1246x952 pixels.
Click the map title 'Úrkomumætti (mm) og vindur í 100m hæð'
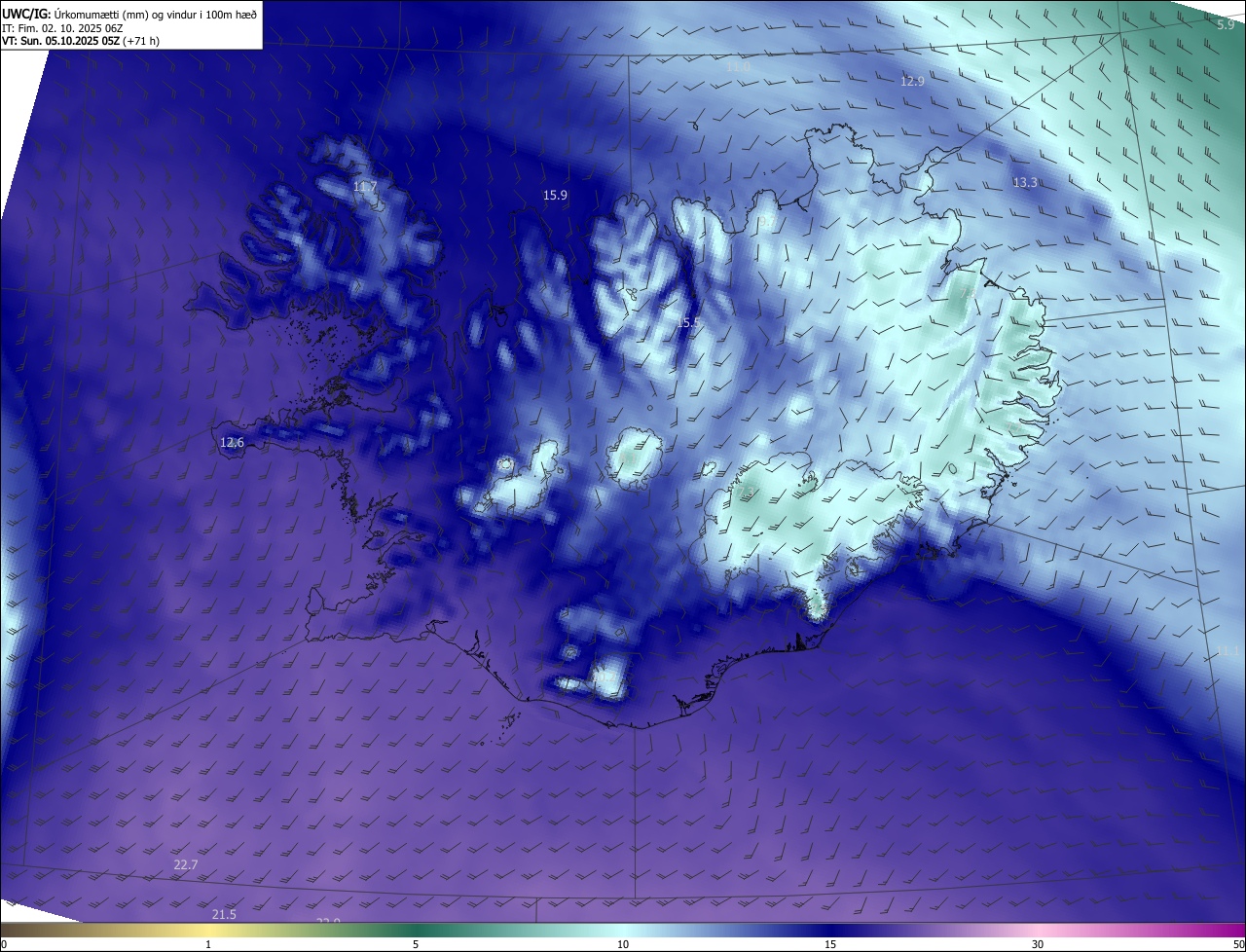click(x=155, y=14)
